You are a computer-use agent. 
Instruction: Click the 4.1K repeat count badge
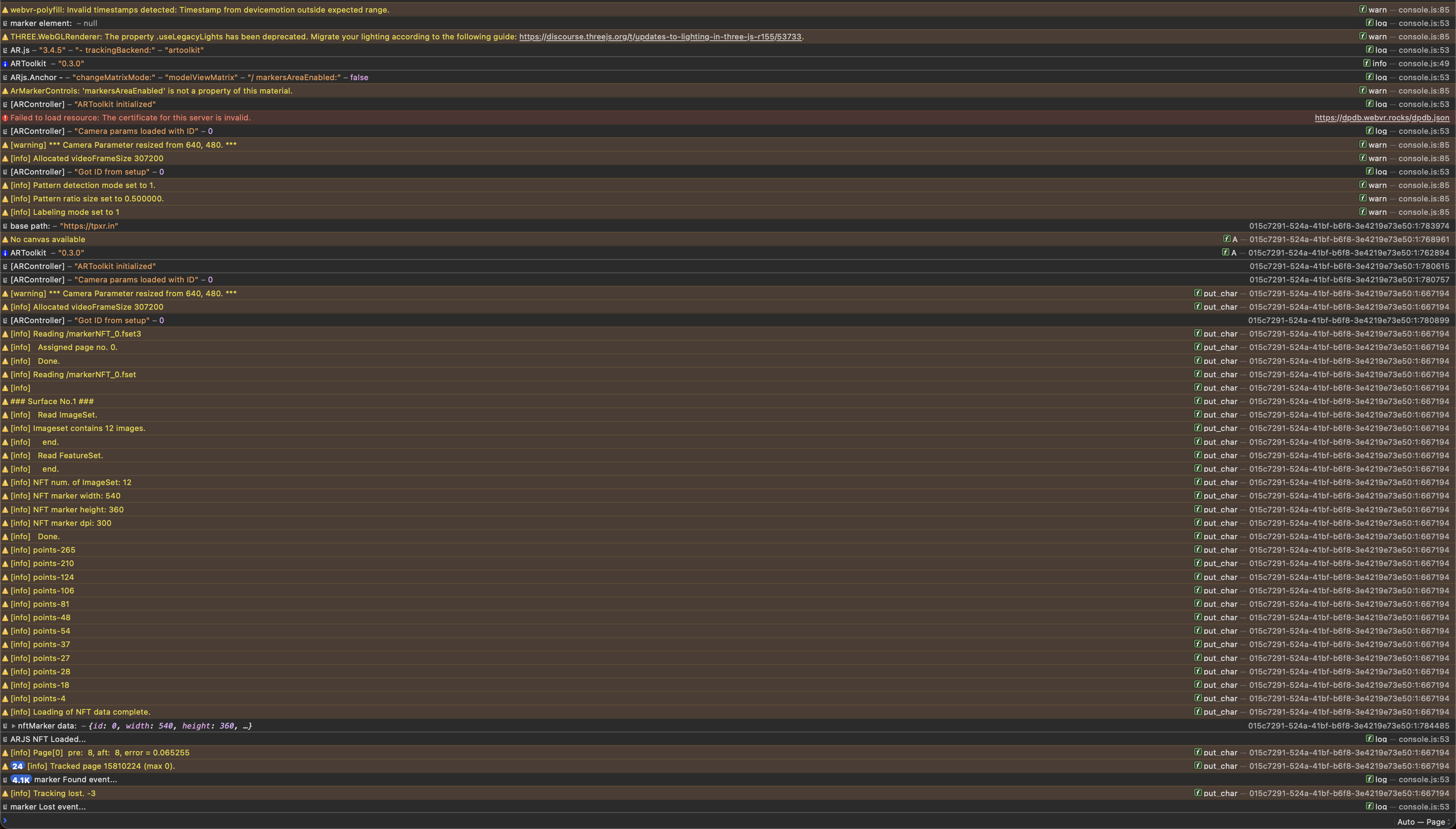[x=21, y=780]
